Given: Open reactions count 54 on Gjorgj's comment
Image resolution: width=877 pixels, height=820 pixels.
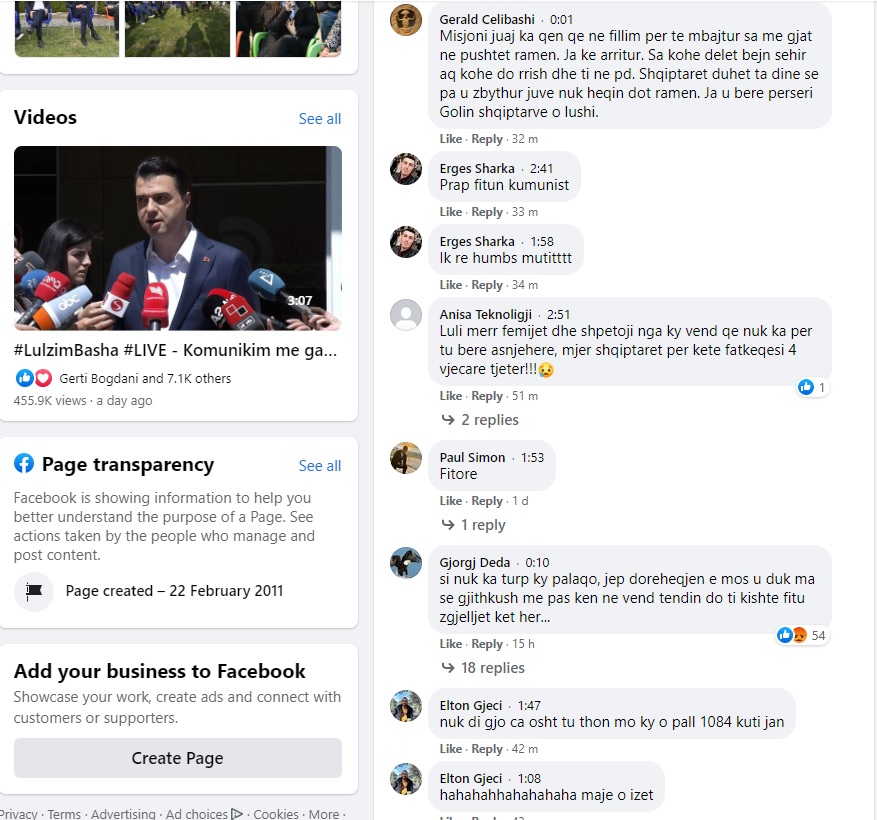Looking at the screenshot, I should 802,635.
